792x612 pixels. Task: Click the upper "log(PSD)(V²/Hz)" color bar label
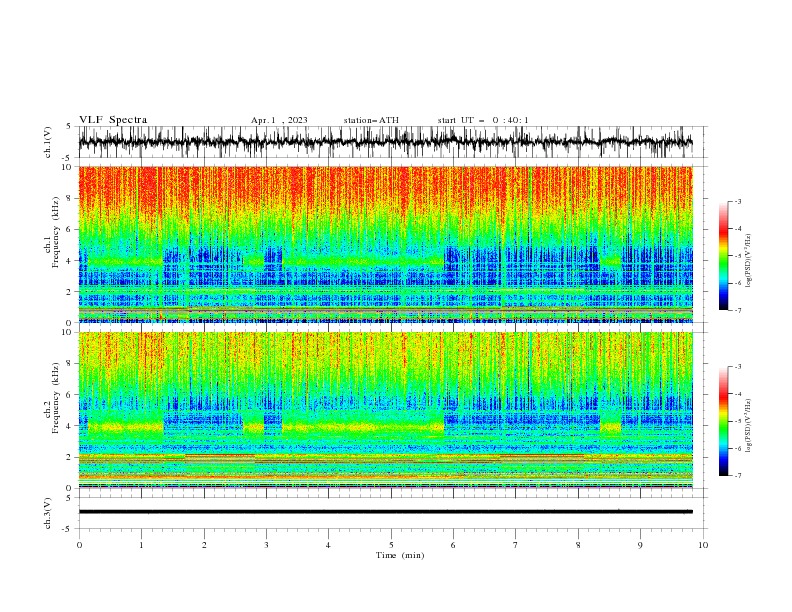(x=749, y=261)
